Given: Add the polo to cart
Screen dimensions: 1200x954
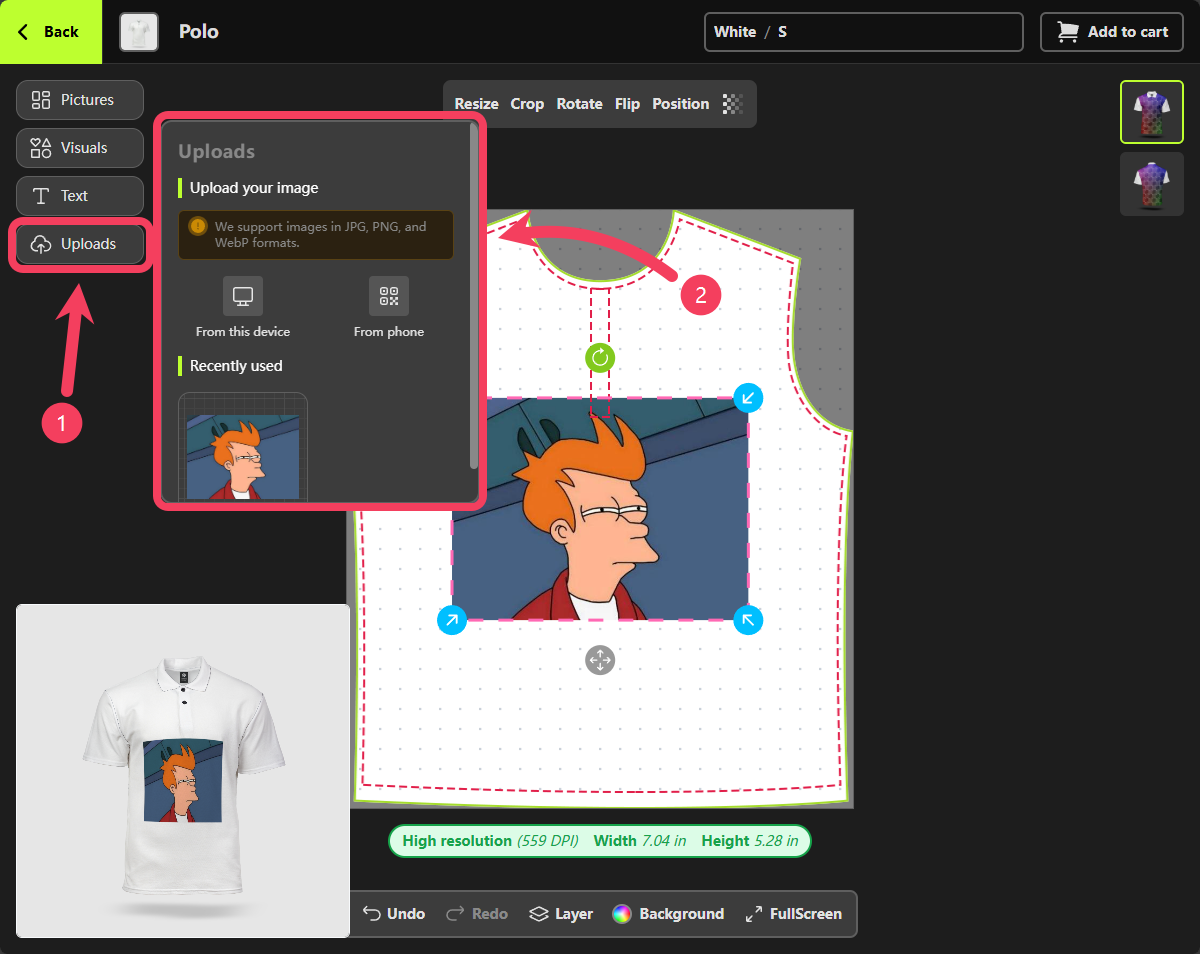Looking at the screenshot, I should (1112, 32).
